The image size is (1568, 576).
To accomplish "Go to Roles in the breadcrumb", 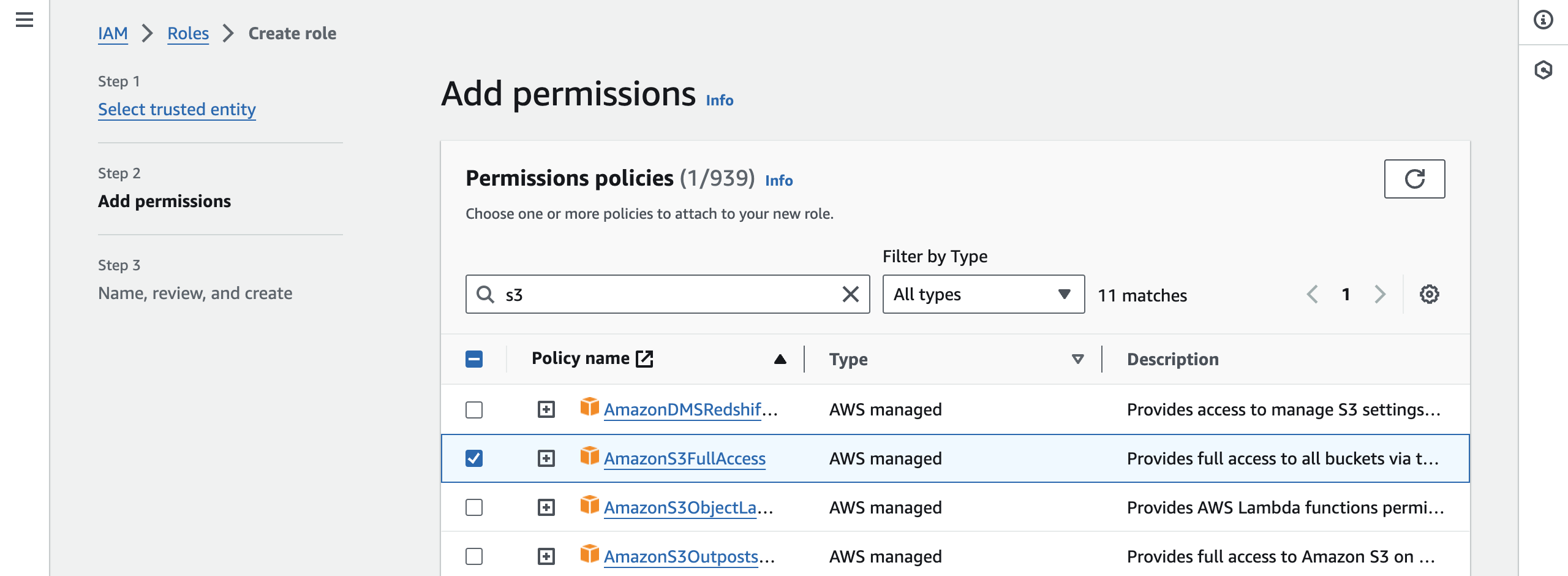I will [188, 34].
